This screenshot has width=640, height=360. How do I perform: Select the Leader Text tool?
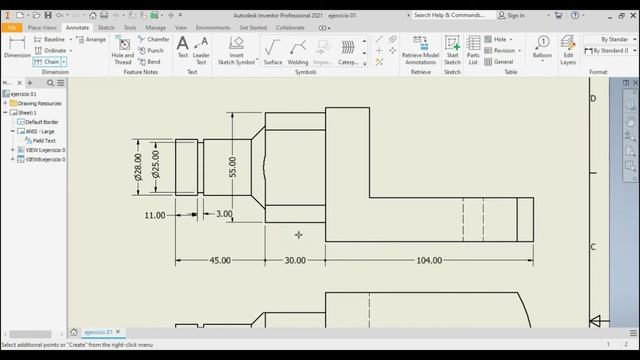pos(201,50)
